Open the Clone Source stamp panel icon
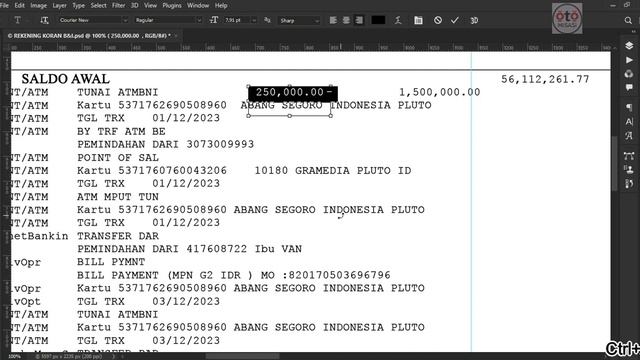Viewport: 640px width, 360px height. tap(629, 169)
